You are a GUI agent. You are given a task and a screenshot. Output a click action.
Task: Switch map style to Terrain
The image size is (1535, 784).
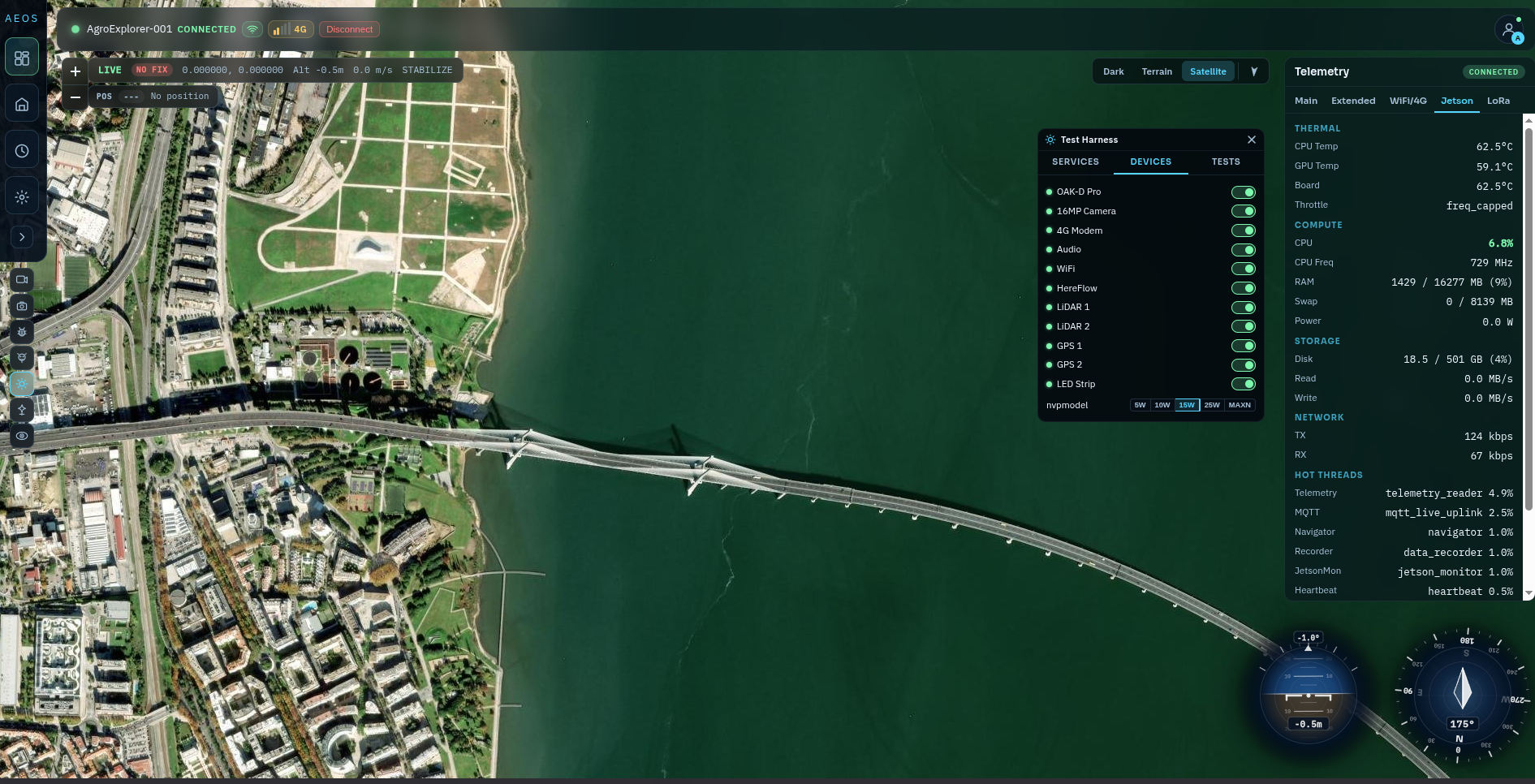[1157, 71]
